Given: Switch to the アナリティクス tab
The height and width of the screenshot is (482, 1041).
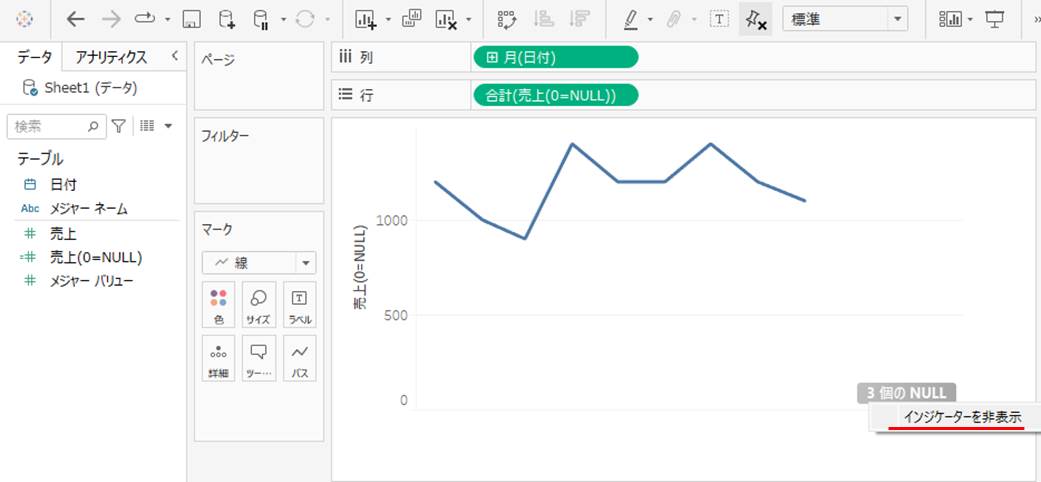Looking at the screenshot, I should pos(111,57).
